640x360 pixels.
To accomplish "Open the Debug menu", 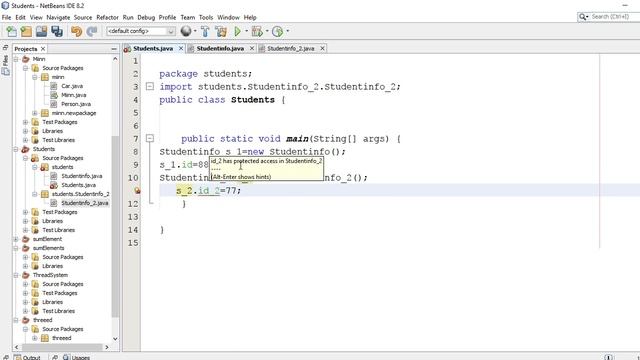I will [x=146, y=18].
